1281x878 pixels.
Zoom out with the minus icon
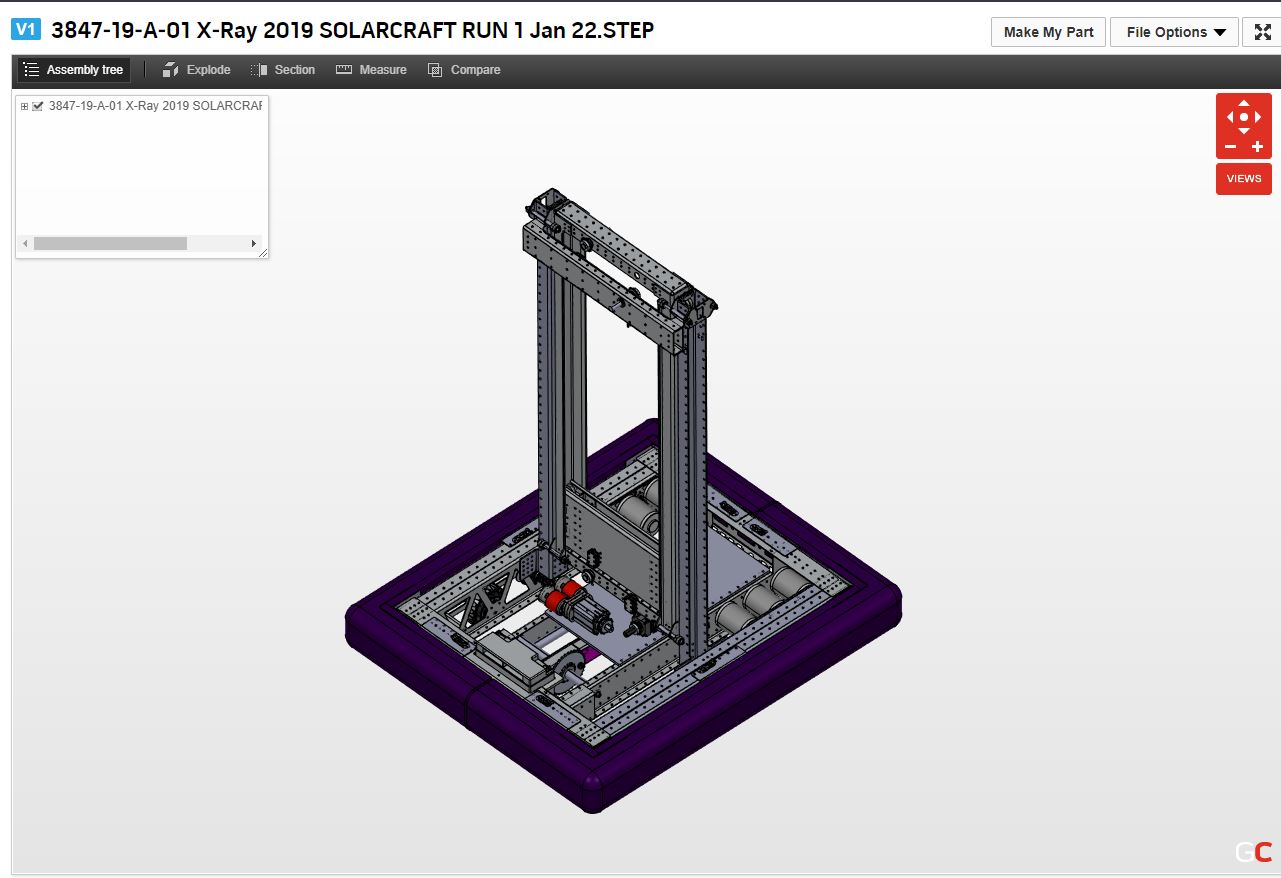(1230, 147)
